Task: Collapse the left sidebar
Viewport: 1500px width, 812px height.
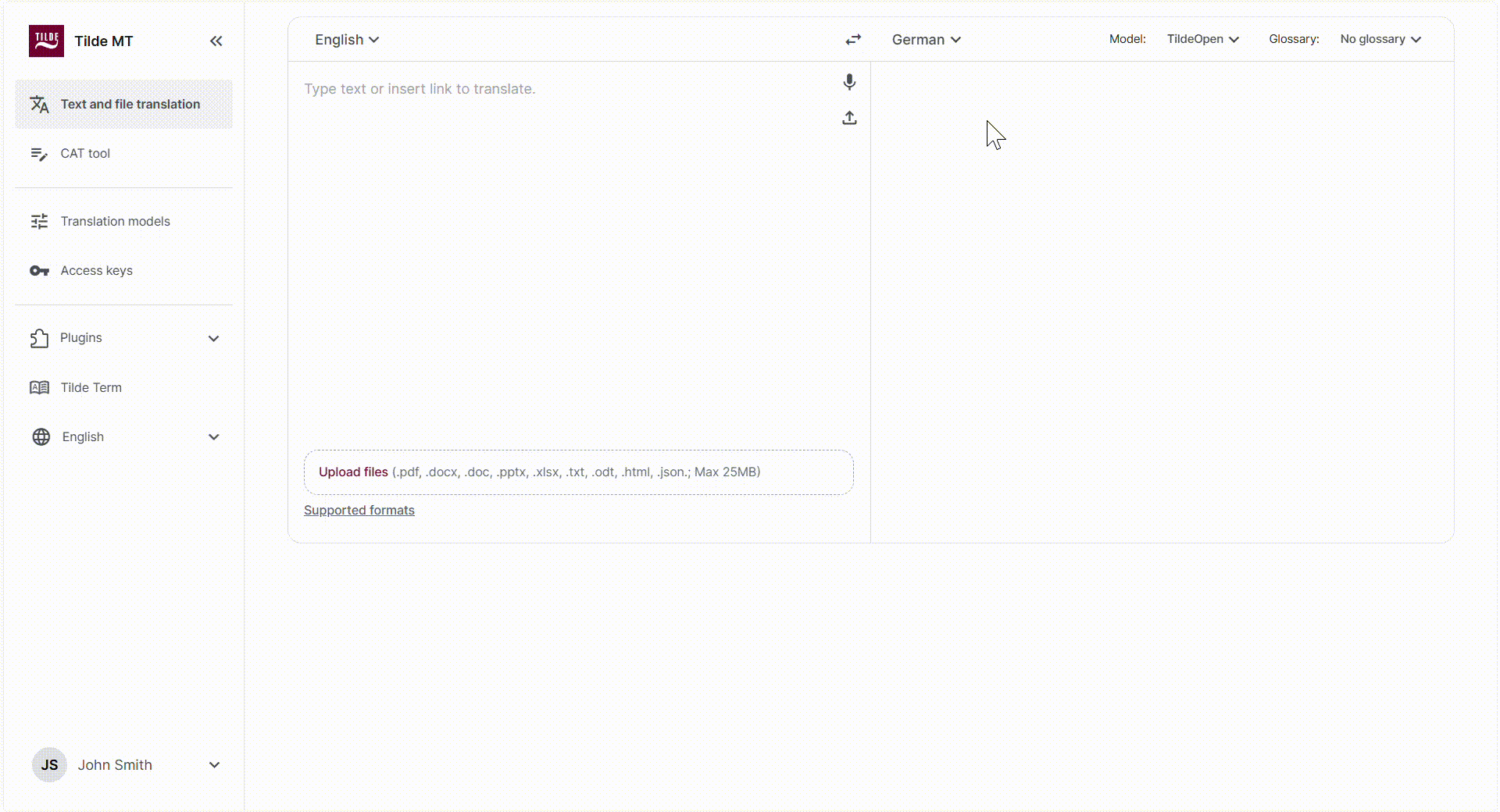Action: (216, 41)
